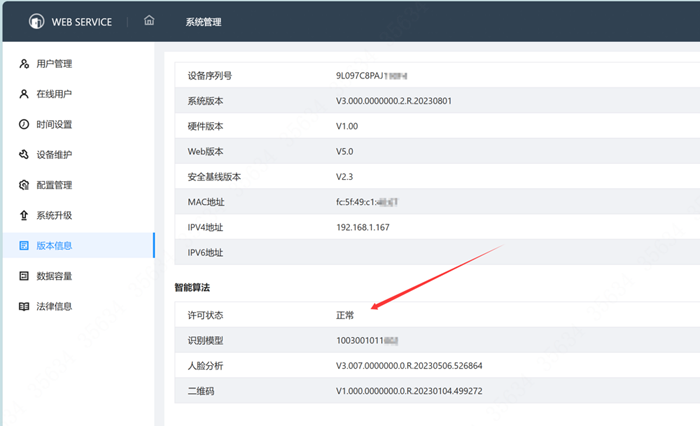Click the 在线用户 person icon
The height and width of the screenshot is (426, 700).
[24, 94]
